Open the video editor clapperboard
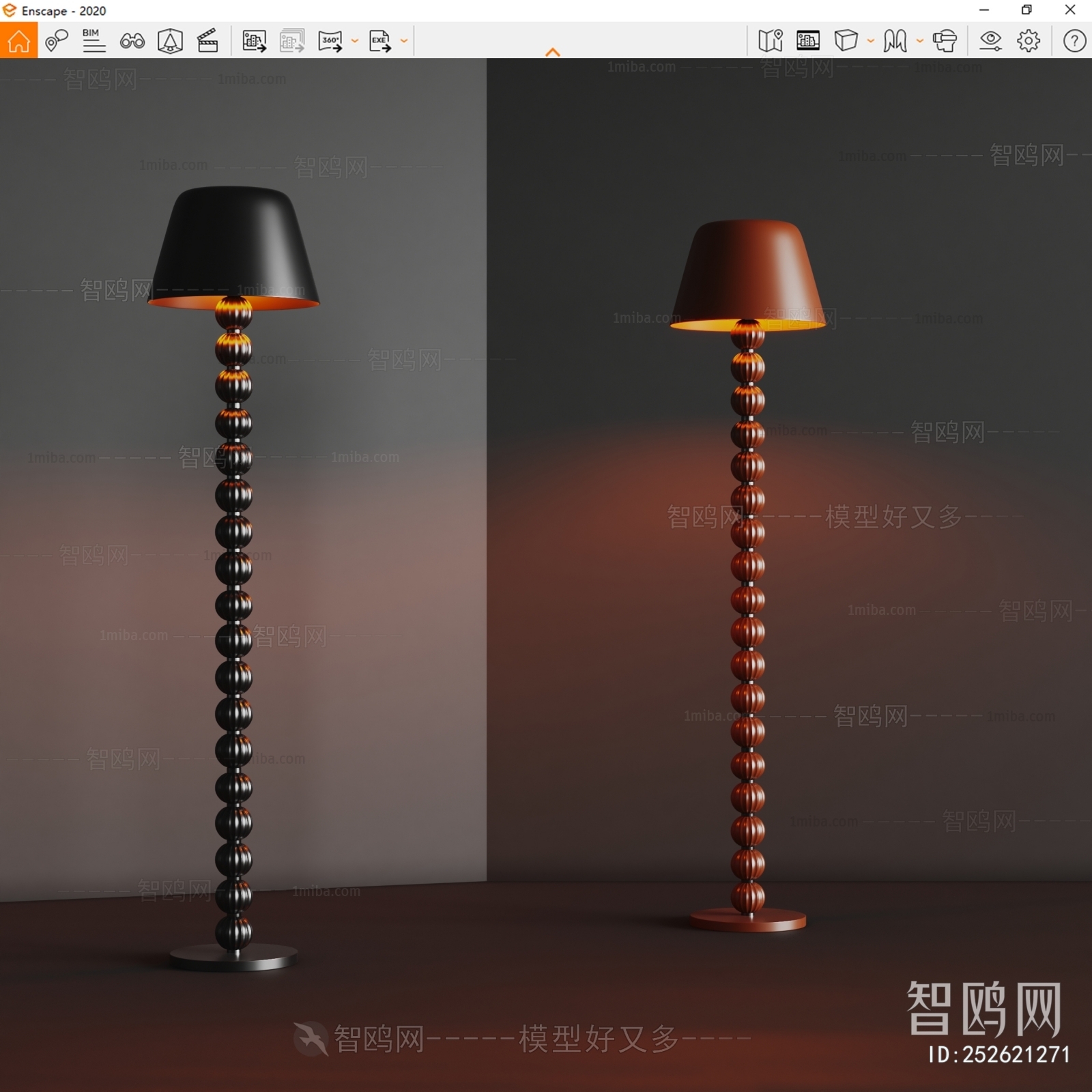The height and width of the screenshot is (1092, 1092). (207, 41)
